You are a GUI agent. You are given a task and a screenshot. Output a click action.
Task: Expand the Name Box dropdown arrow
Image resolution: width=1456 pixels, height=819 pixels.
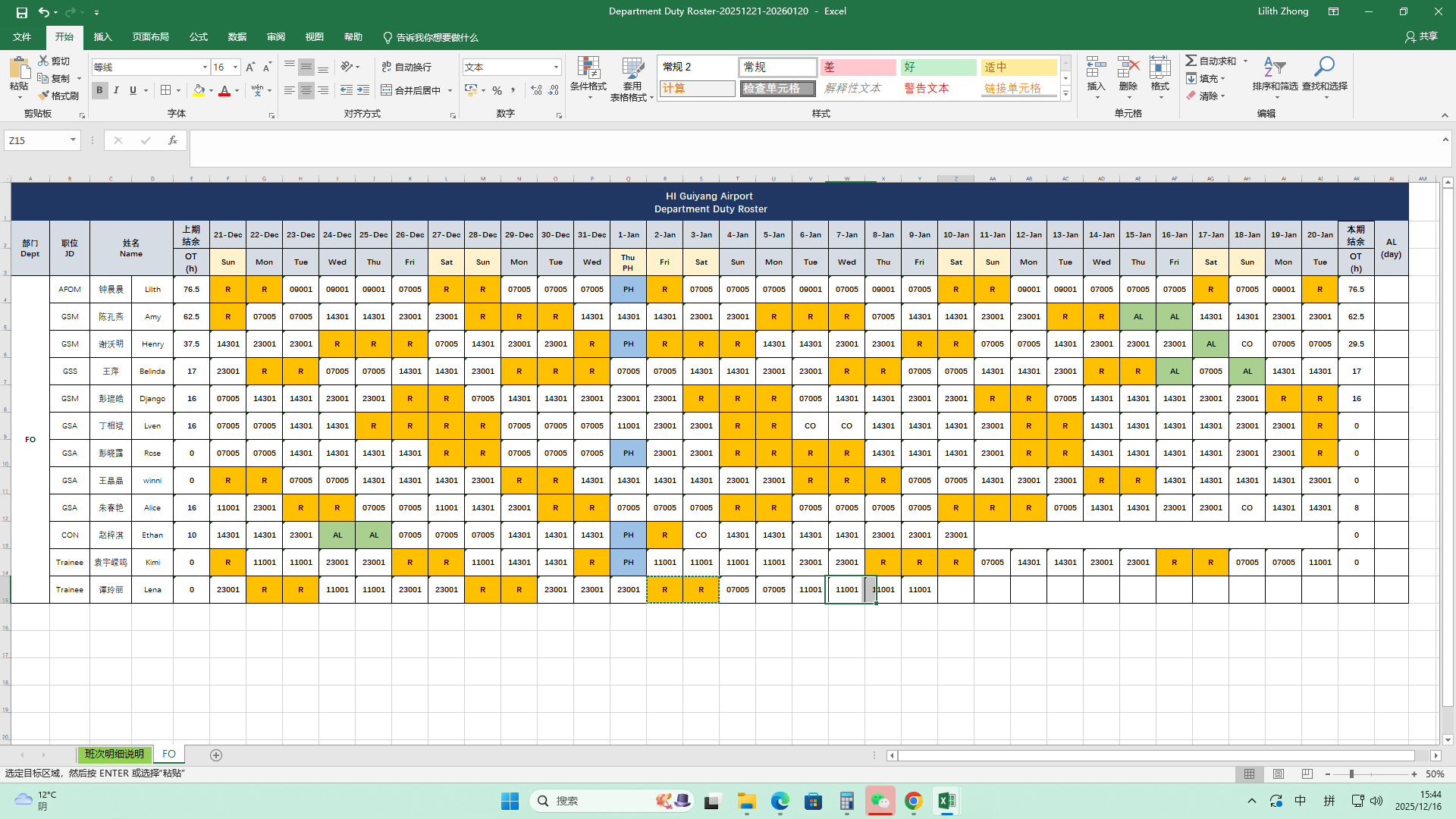click(73, 140)
